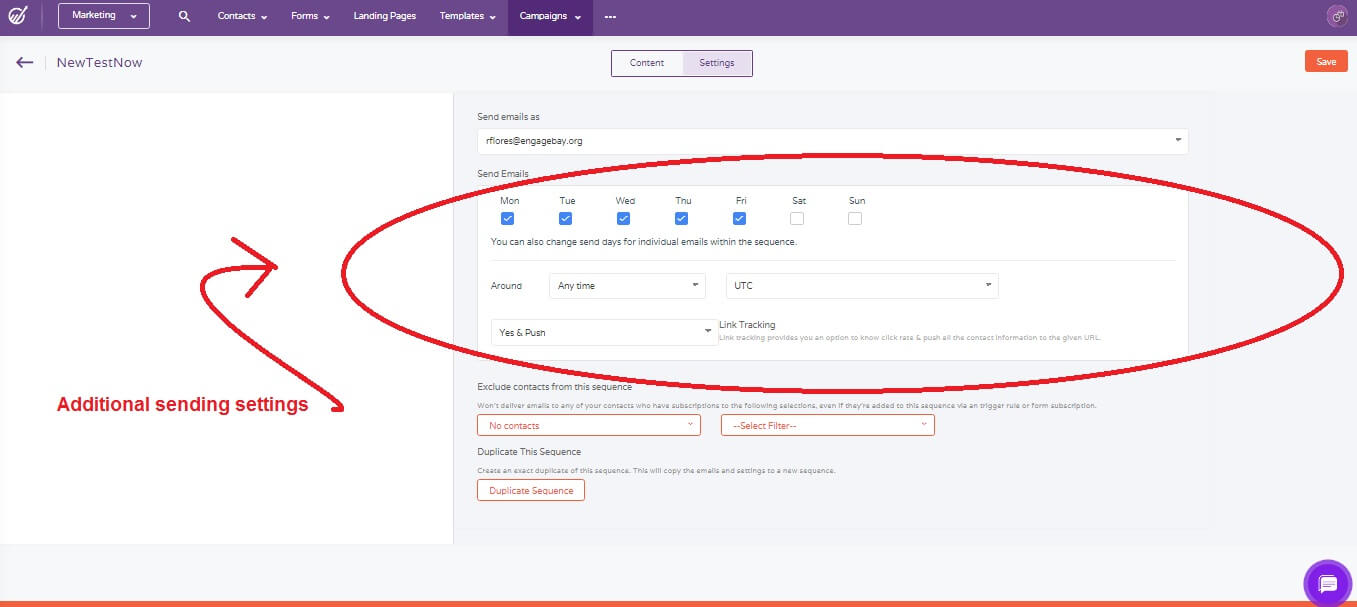Save the sequence settings
The image size is (1357, 607).
click(x=1325, y=61)
